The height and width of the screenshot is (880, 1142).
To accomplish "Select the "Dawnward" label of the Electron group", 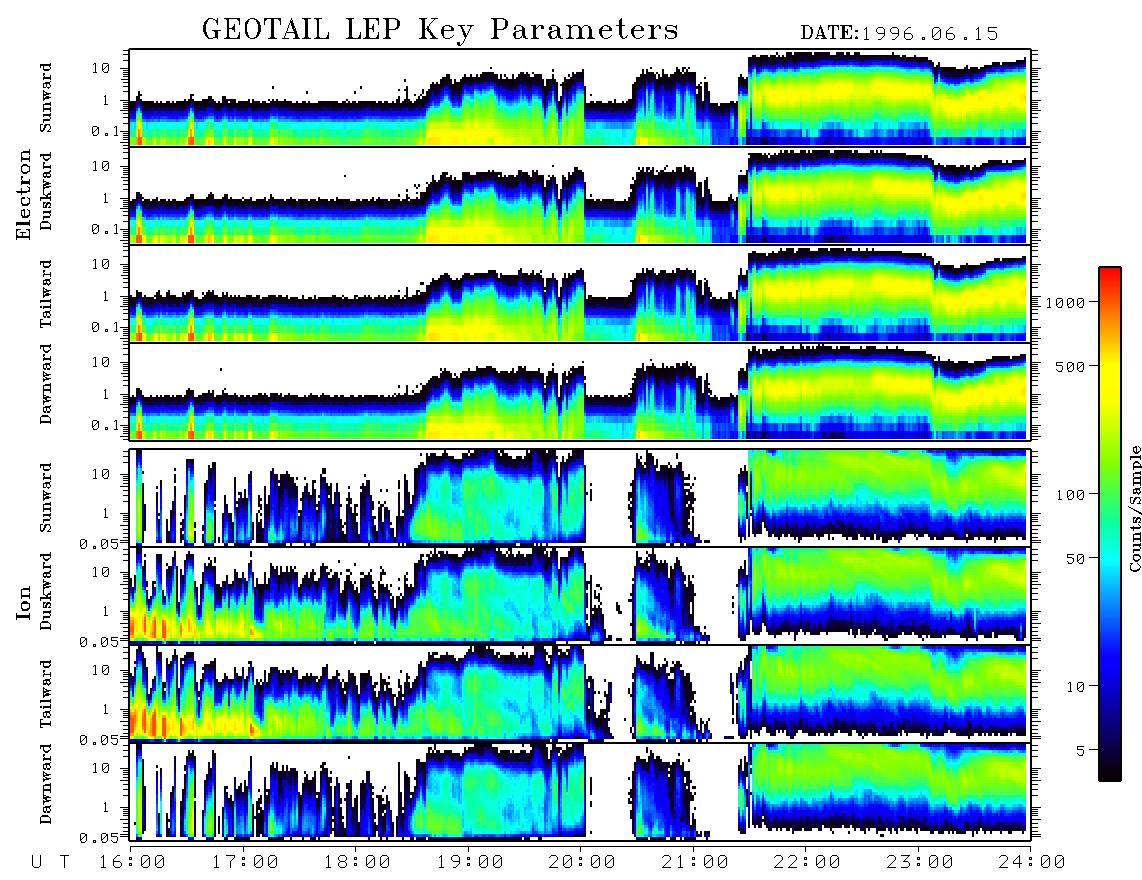I will (46, 384).
